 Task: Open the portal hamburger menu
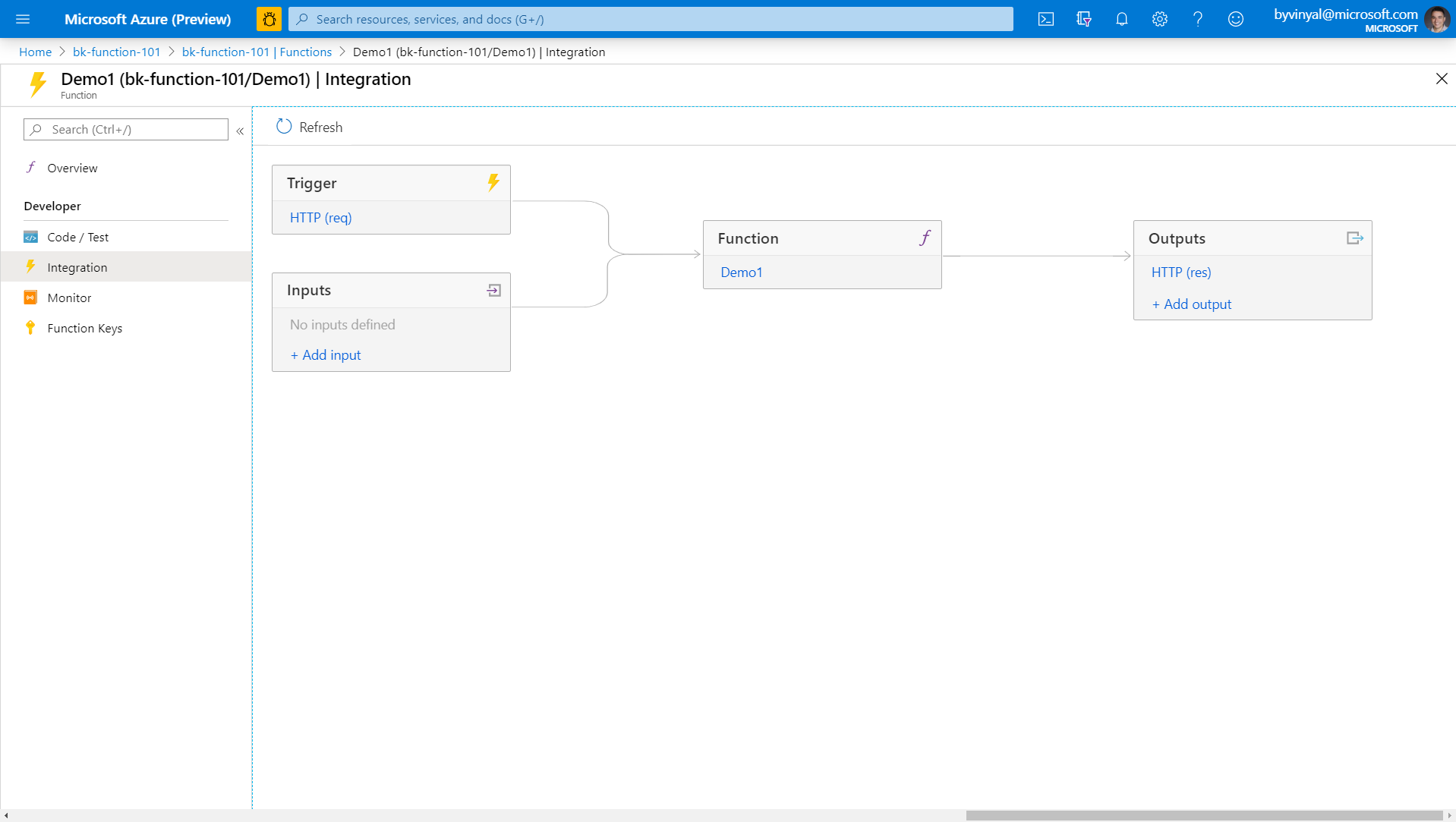click(x=24, y=19)
